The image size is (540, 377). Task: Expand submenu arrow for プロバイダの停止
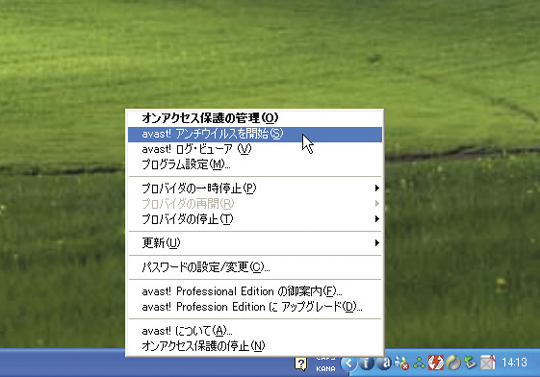point(377,219)
